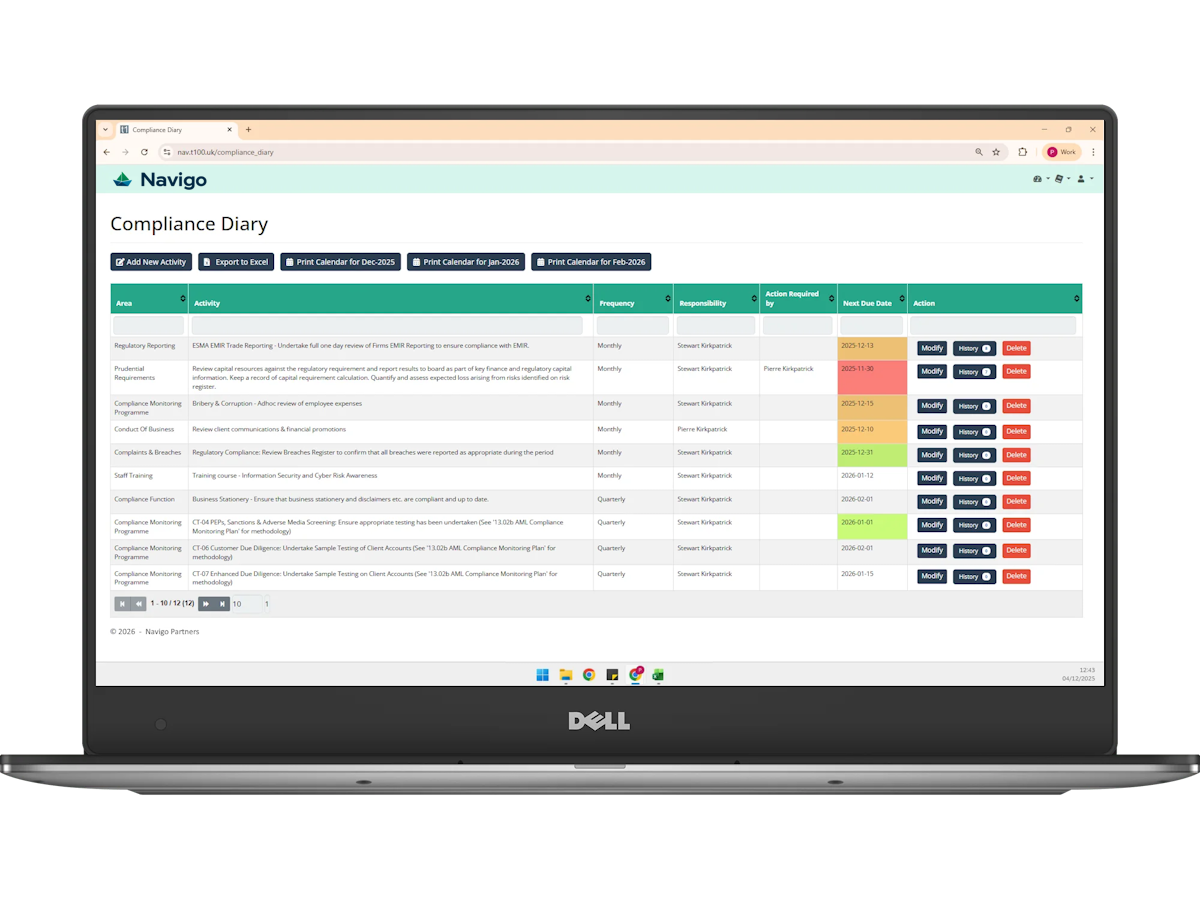The width and height of the screenshot is (1200, 900).
Task: Sort the table by Area column
Action: [182, 298]
